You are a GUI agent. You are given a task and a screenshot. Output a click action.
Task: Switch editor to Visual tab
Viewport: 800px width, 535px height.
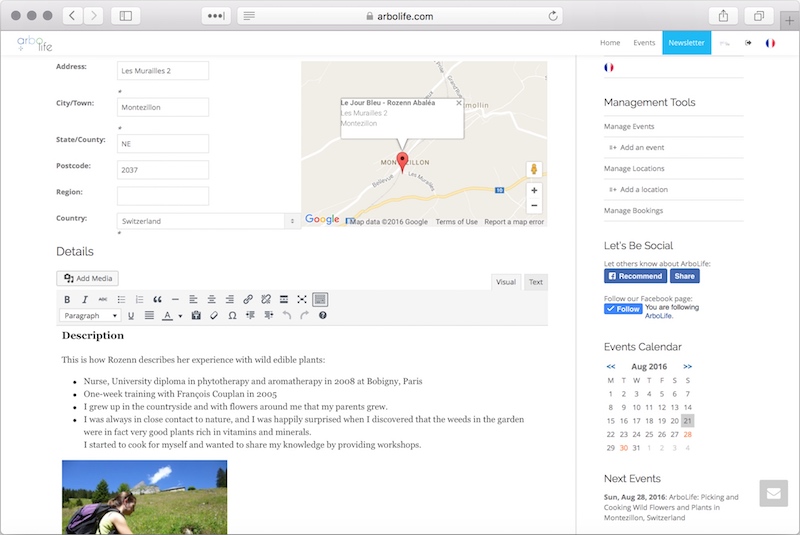(506, 282)
